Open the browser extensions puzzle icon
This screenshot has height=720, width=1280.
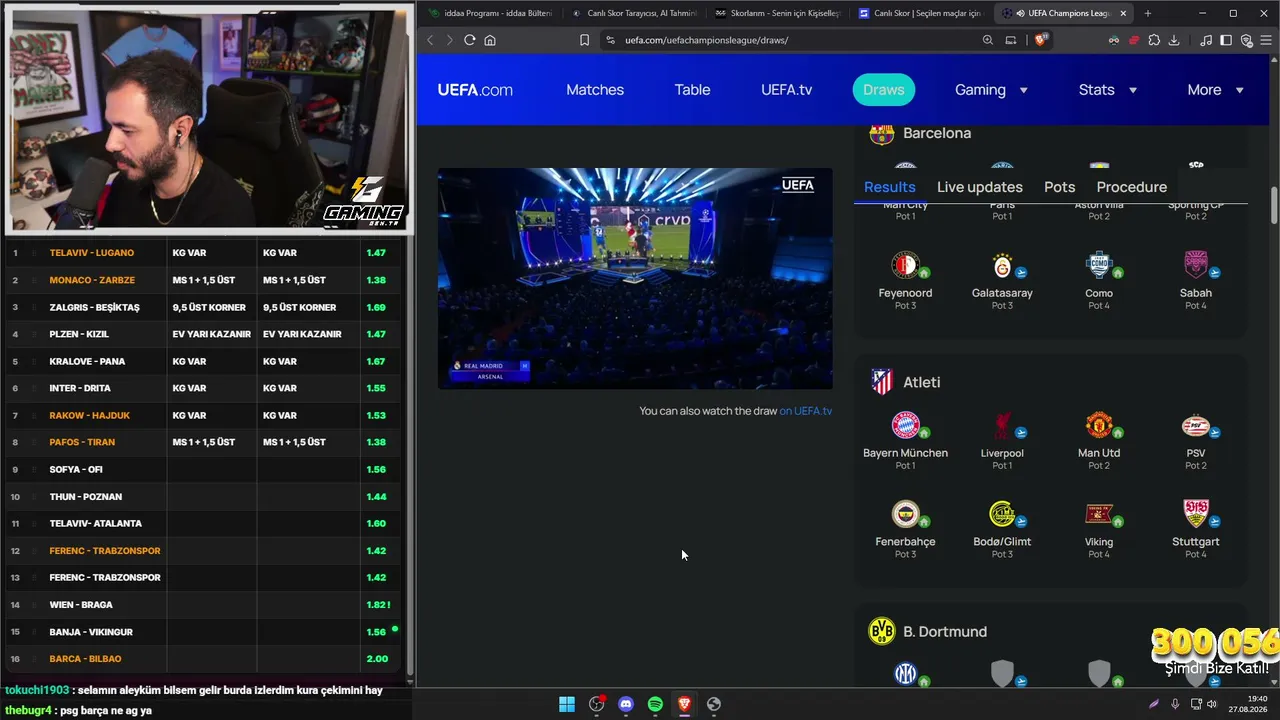1154,40
